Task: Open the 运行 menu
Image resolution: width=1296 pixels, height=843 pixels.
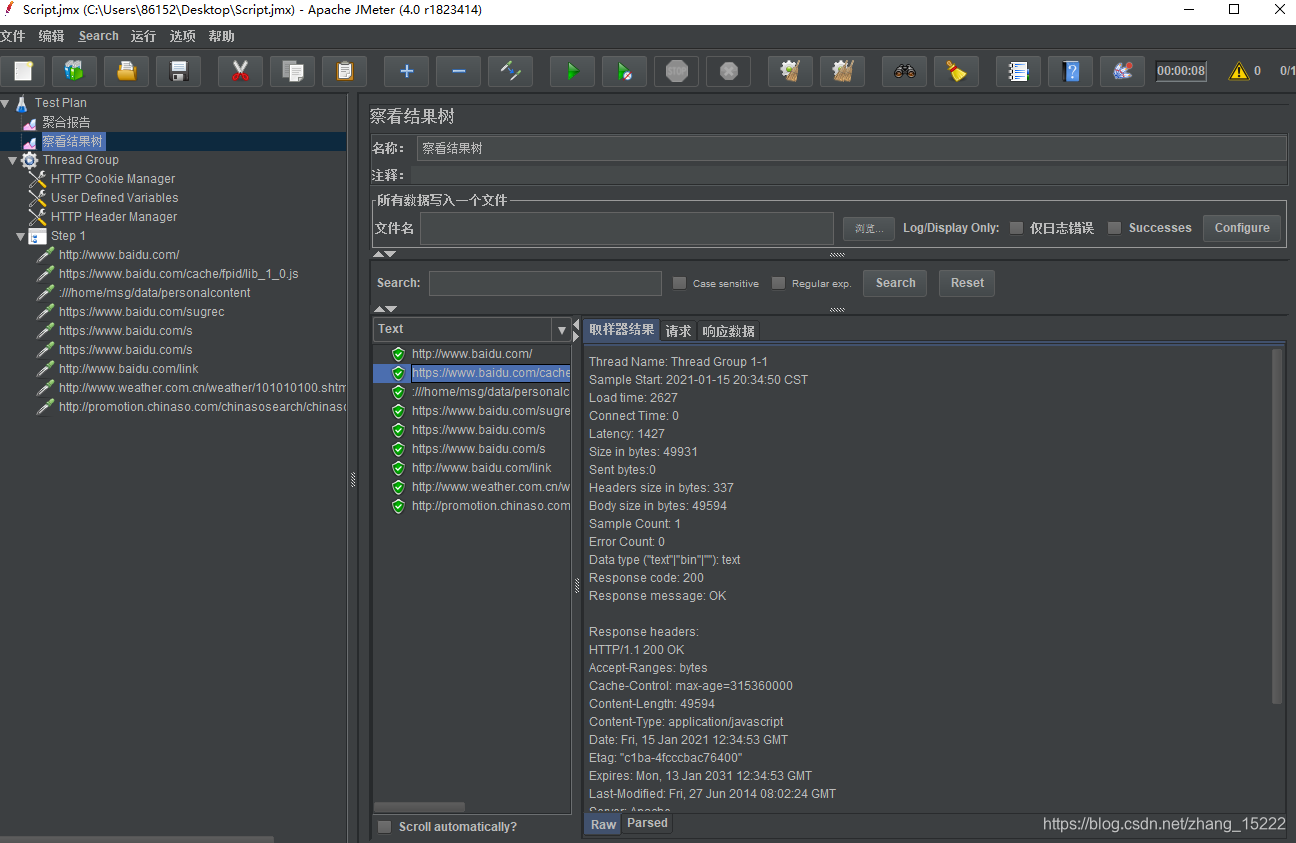Action: (x=143, y=36)
